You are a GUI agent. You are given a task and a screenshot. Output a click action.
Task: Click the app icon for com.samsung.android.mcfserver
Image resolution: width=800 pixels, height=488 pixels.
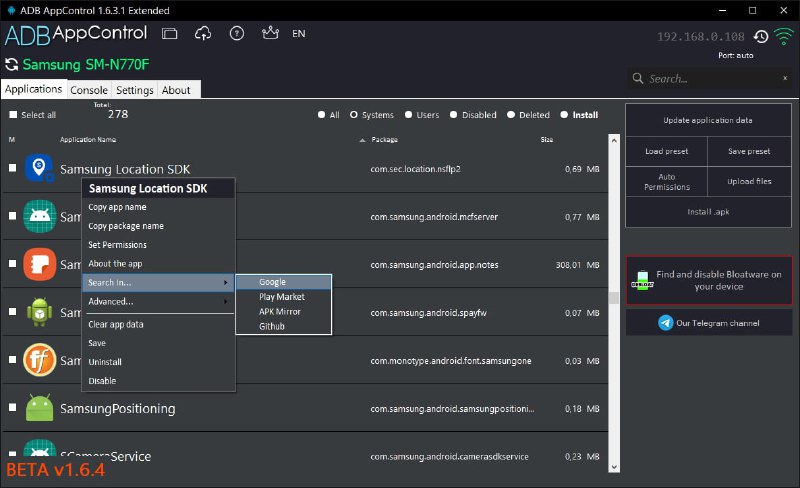tap(39, 216)
